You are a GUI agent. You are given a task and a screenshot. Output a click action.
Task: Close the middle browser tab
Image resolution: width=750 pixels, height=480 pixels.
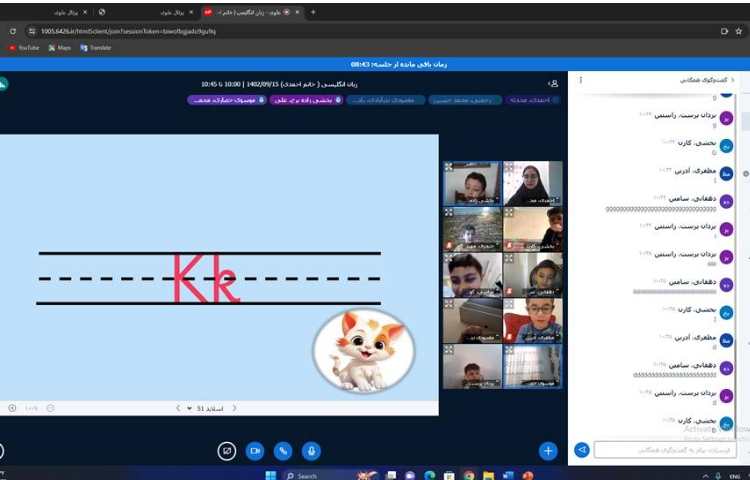pos(191,12)
